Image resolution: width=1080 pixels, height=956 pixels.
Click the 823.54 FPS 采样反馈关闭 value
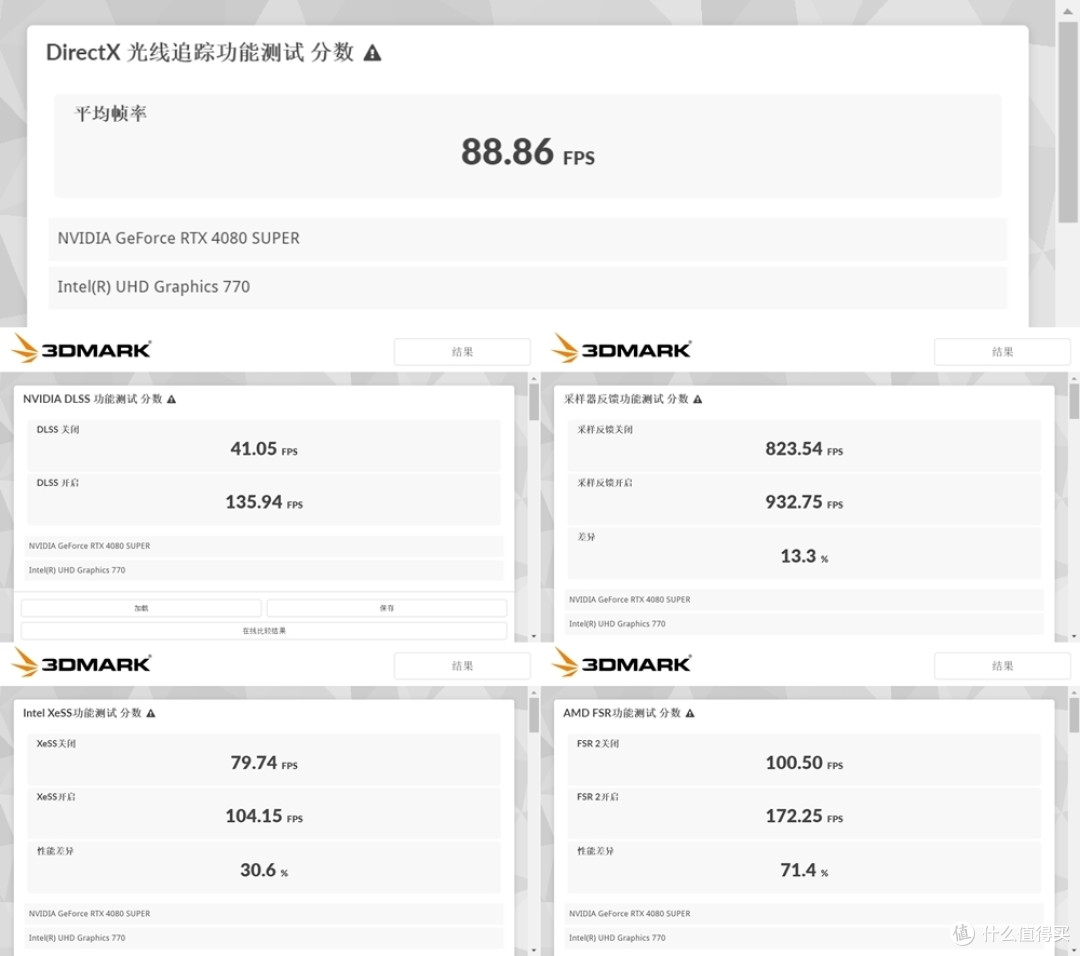tap(804, 449)
